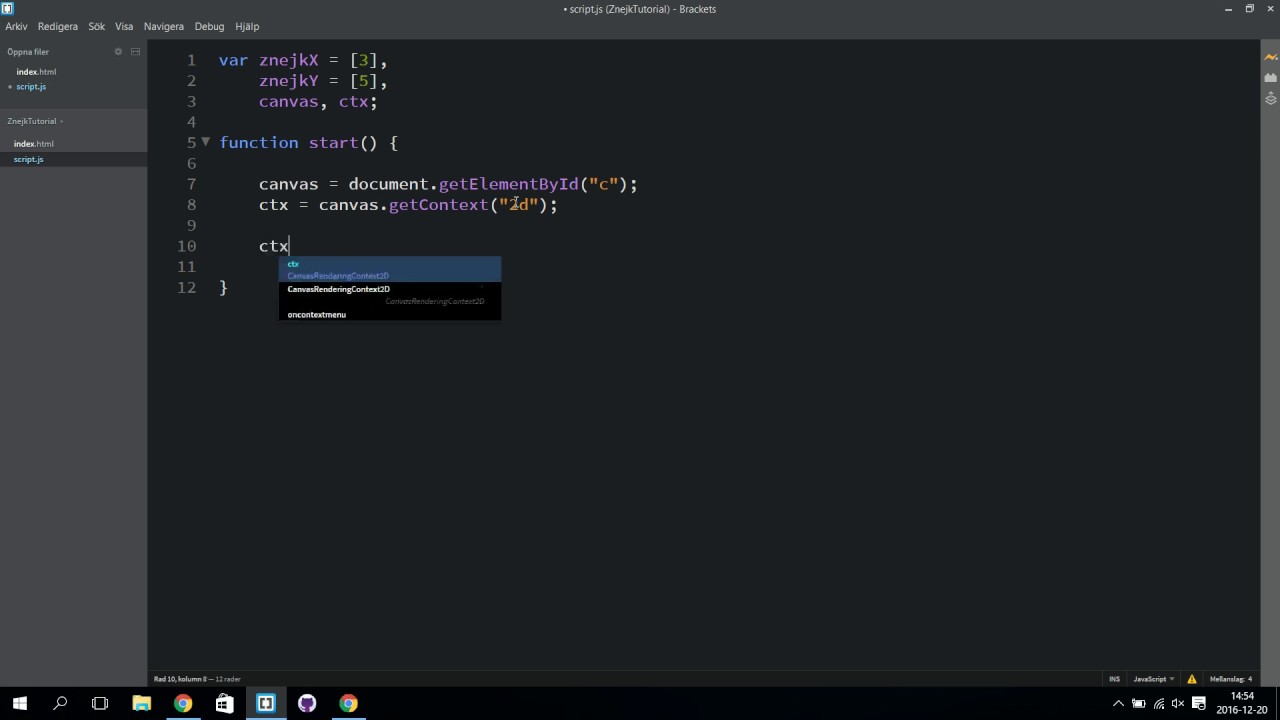The height and width of the screenshot is (720, 1280).
Task: Open the Sök menu
Action: point(96,26)
